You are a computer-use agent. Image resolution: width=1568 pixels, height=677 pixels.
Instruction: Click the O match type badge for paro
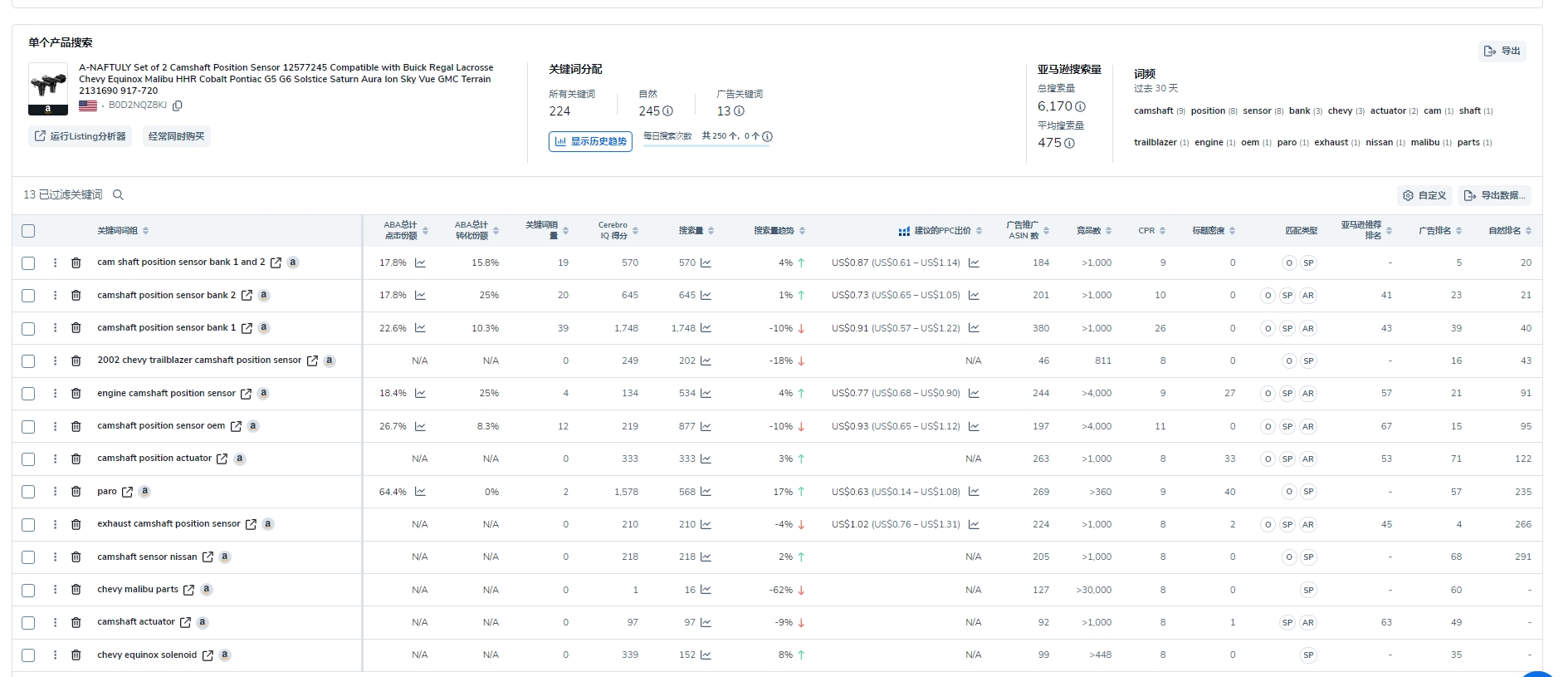pyautogui.click(x=1289, y=492)
